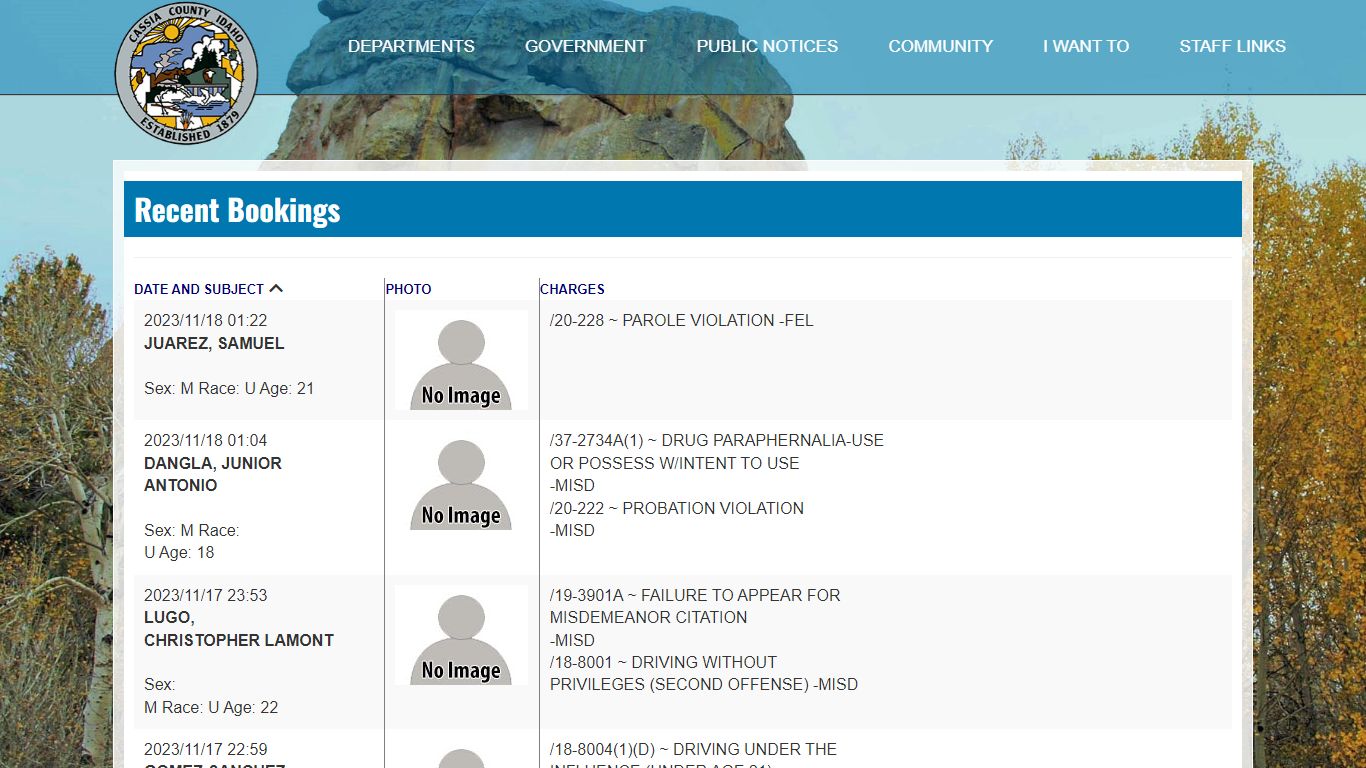1366x768 pixels.
Task: Click the Recent Bookings page heading
Action: 237,210
